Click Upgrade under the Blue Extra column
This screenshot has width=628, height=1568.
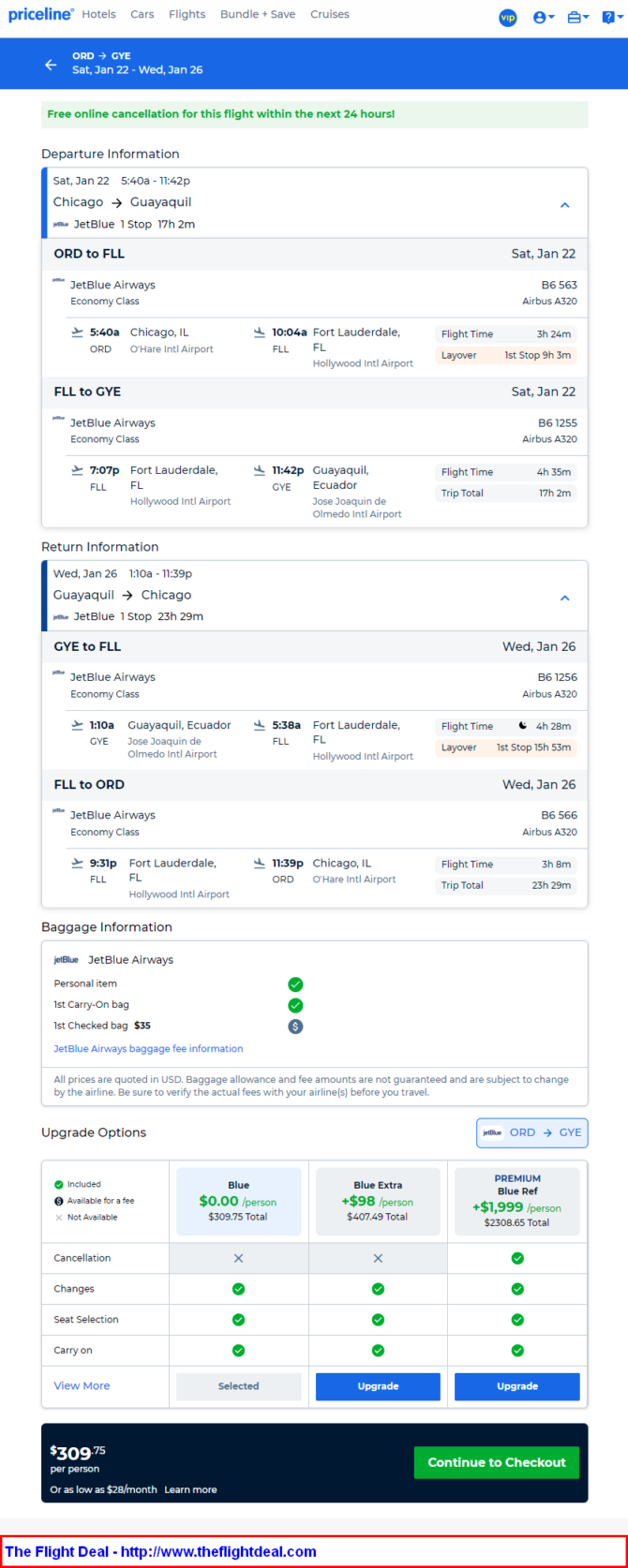point(378,1386)
